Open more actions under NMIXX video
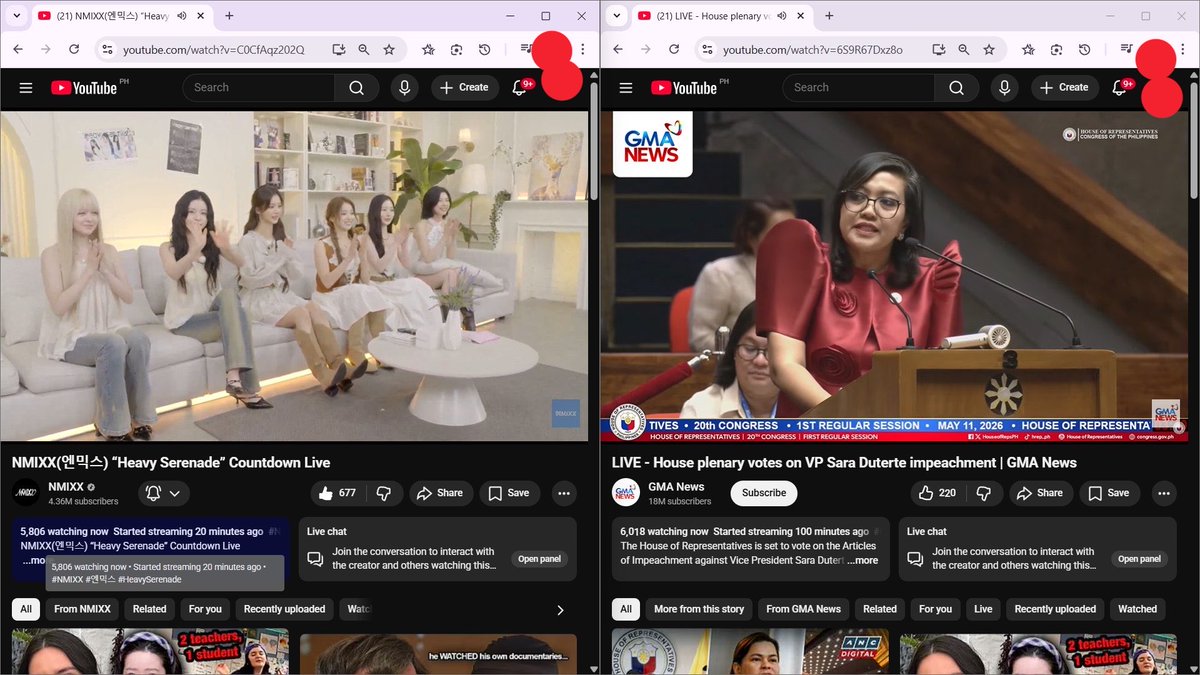Screen dimensions: 1200x675 564,493
